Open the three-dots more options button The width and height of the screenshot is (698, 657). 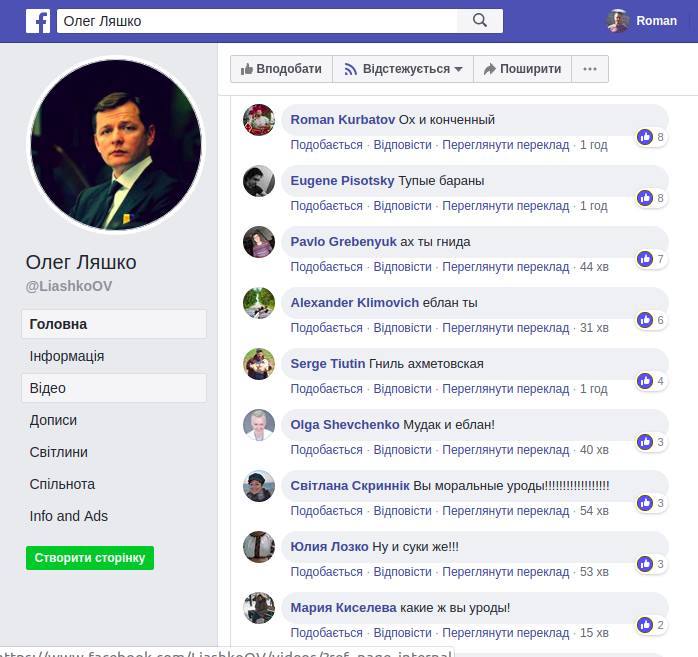(590, 69)
